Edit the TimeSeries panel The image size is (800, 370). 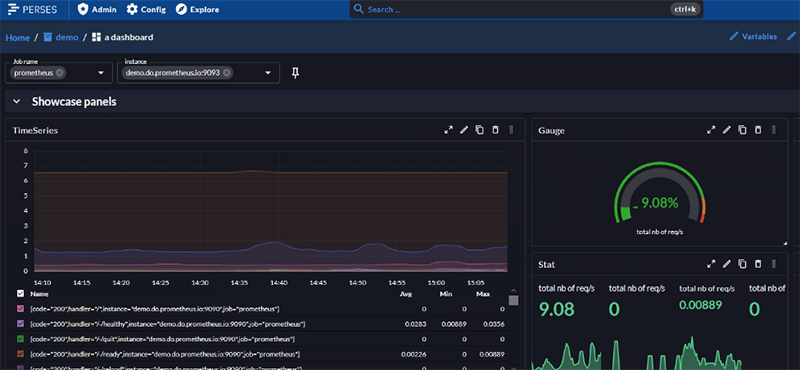[464, 130]
